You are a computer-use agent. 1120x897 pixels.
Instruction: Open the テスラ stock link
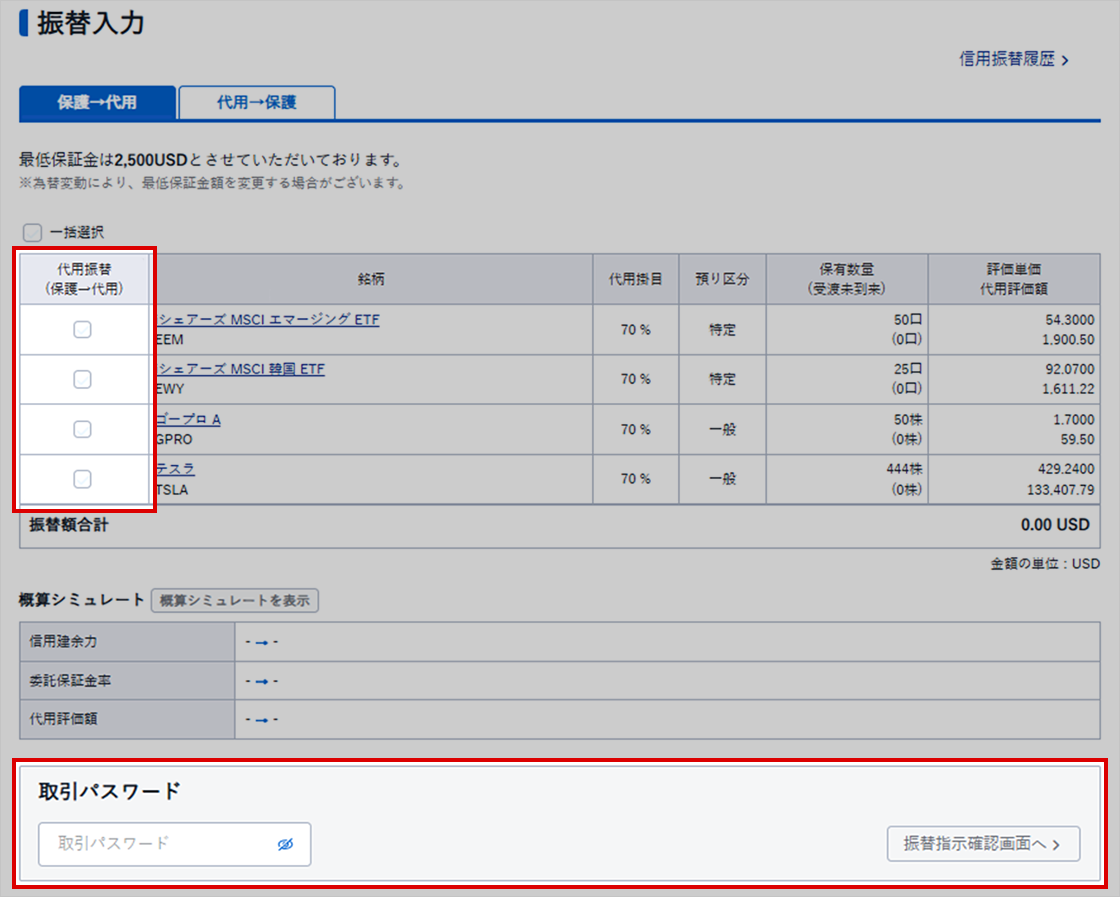(x=175, y=469)
